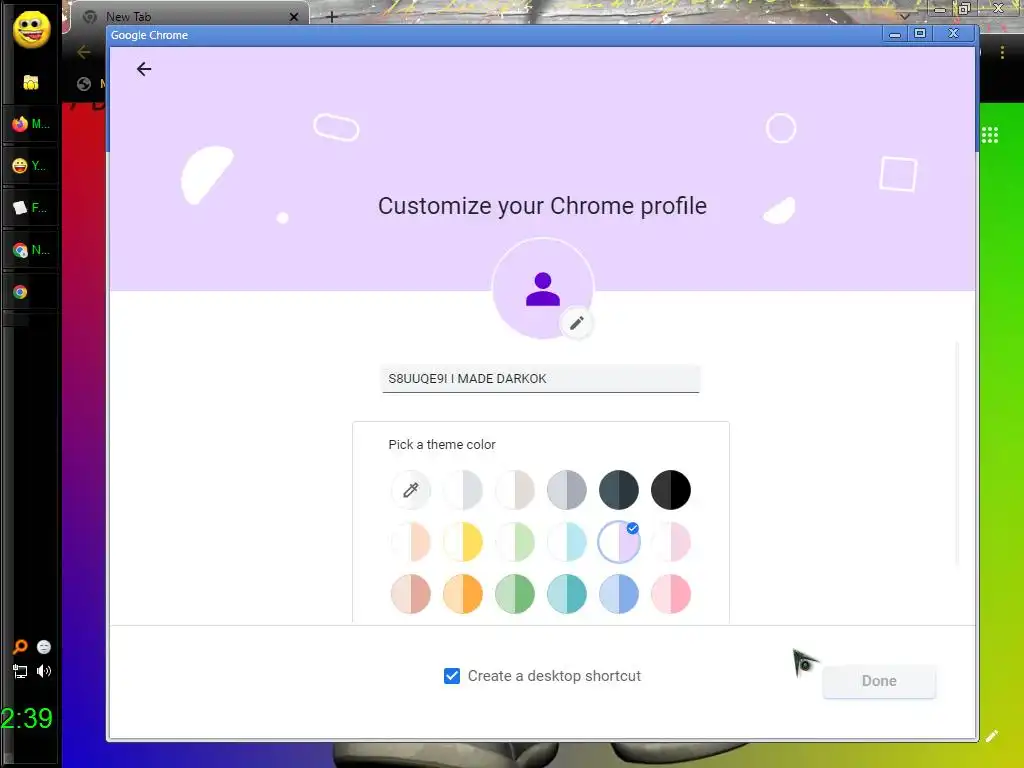Edit the profile avatar with the pencil icon
1024x768 pixels.
pos(576,323)
